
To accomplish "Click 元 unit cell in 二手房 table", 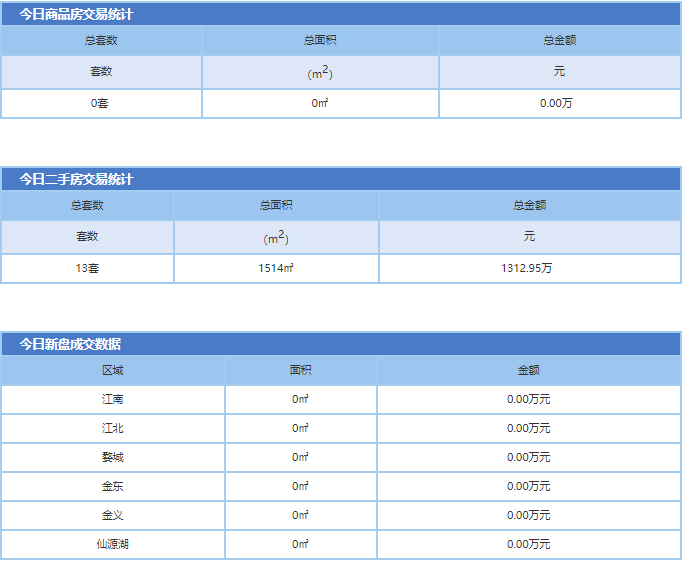I will (x=530, y=236).
